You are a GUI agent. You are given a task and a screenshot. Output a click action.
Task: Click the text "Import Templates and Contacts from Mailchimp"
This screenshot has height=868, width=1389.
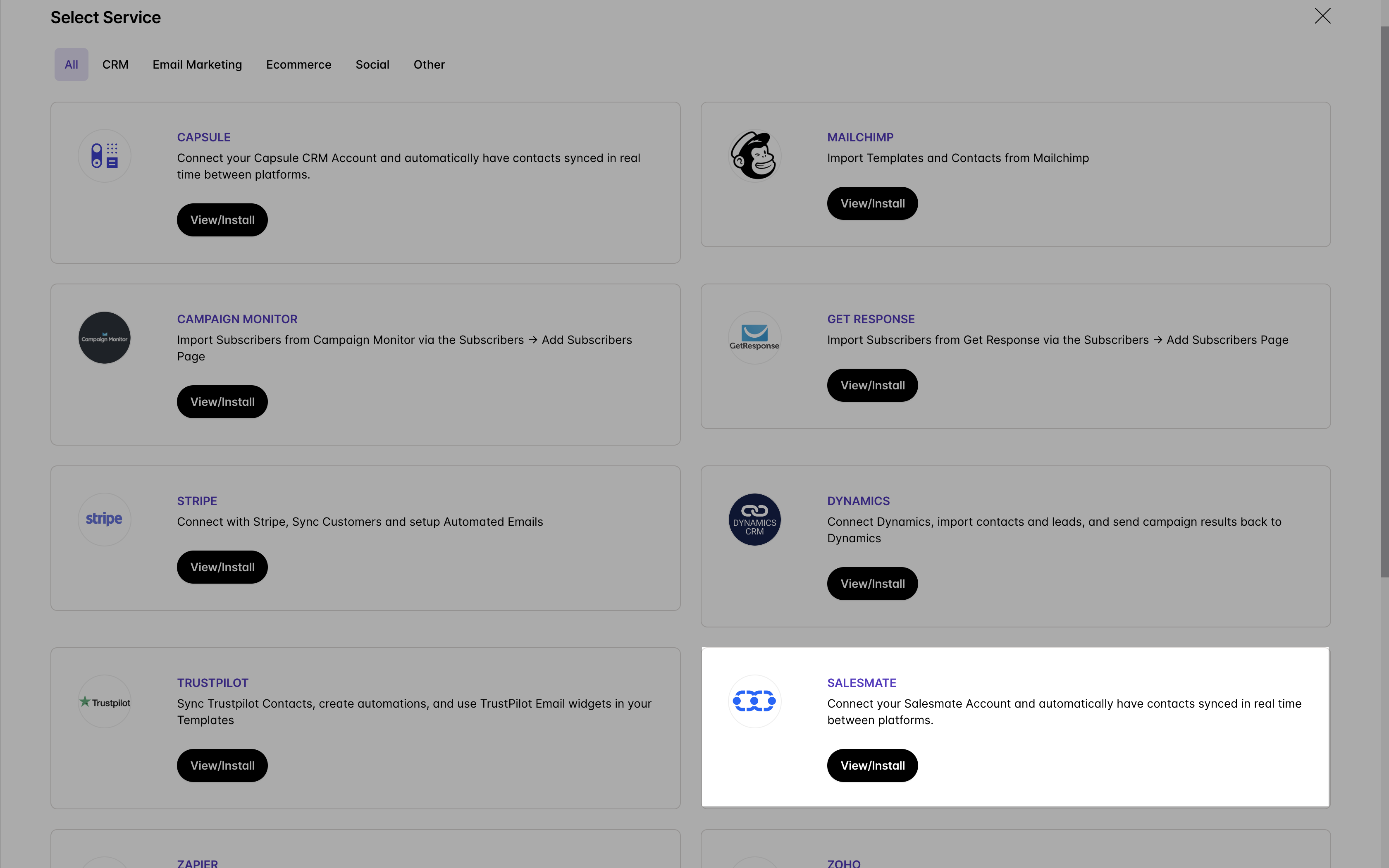tap(958, 158)
